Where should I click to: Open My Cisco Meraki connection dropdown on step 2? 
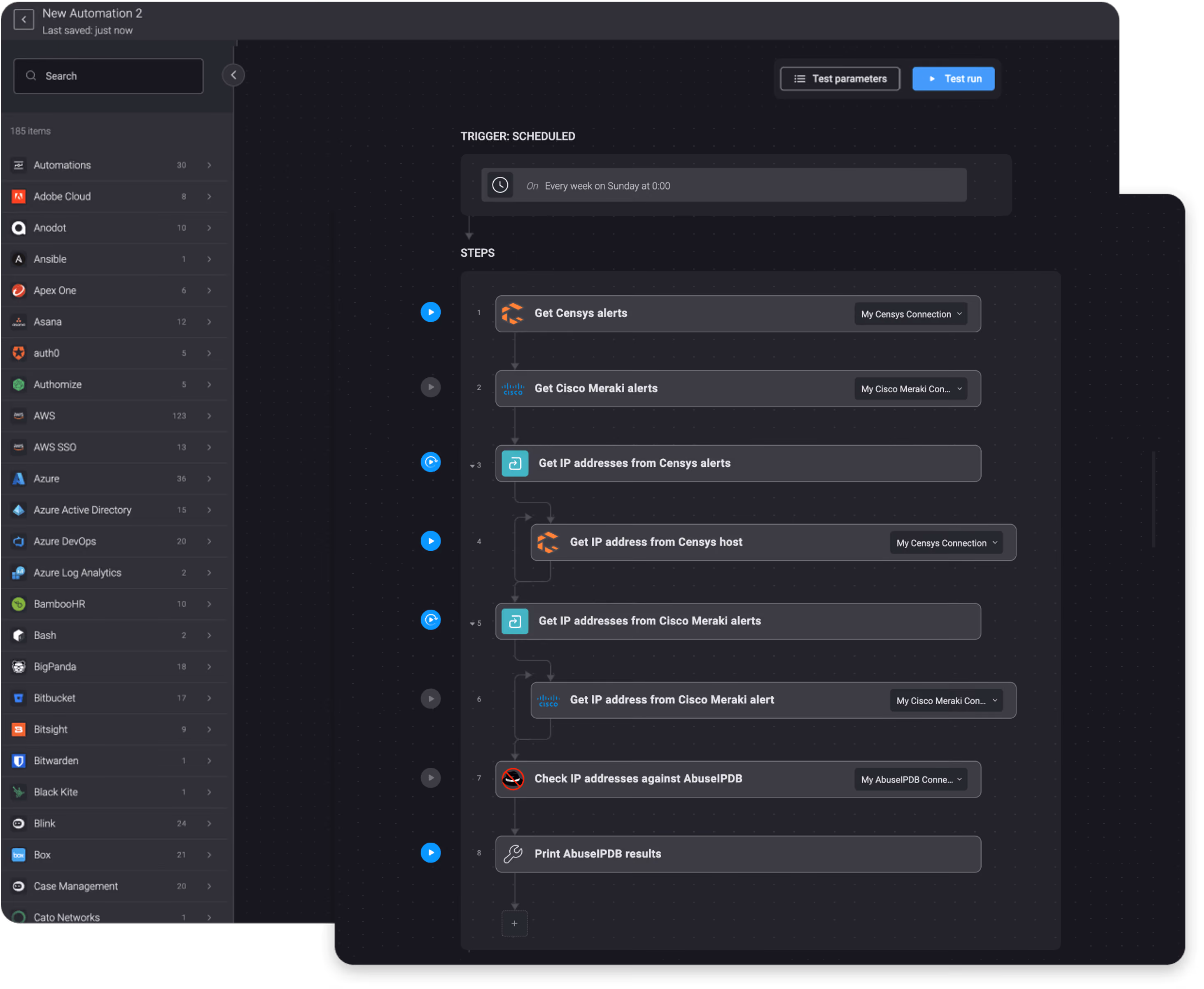[x=912, y=389]
